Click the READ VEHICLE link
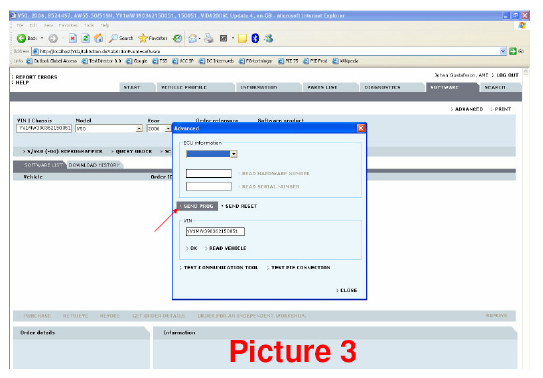This screenshot has height=378, width=543. [228, 248]
